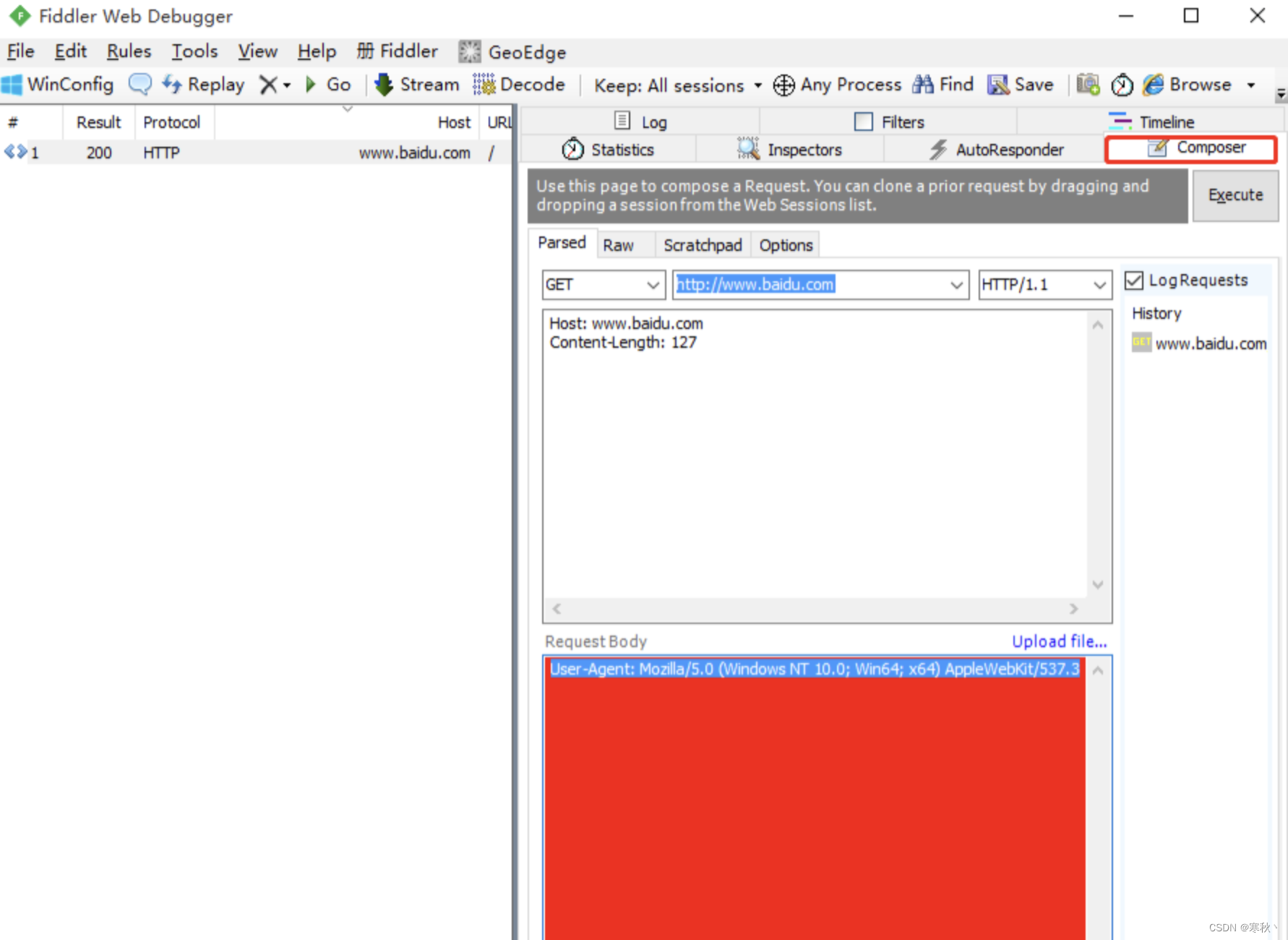Expand the URL address dropdown arrow

956,285
